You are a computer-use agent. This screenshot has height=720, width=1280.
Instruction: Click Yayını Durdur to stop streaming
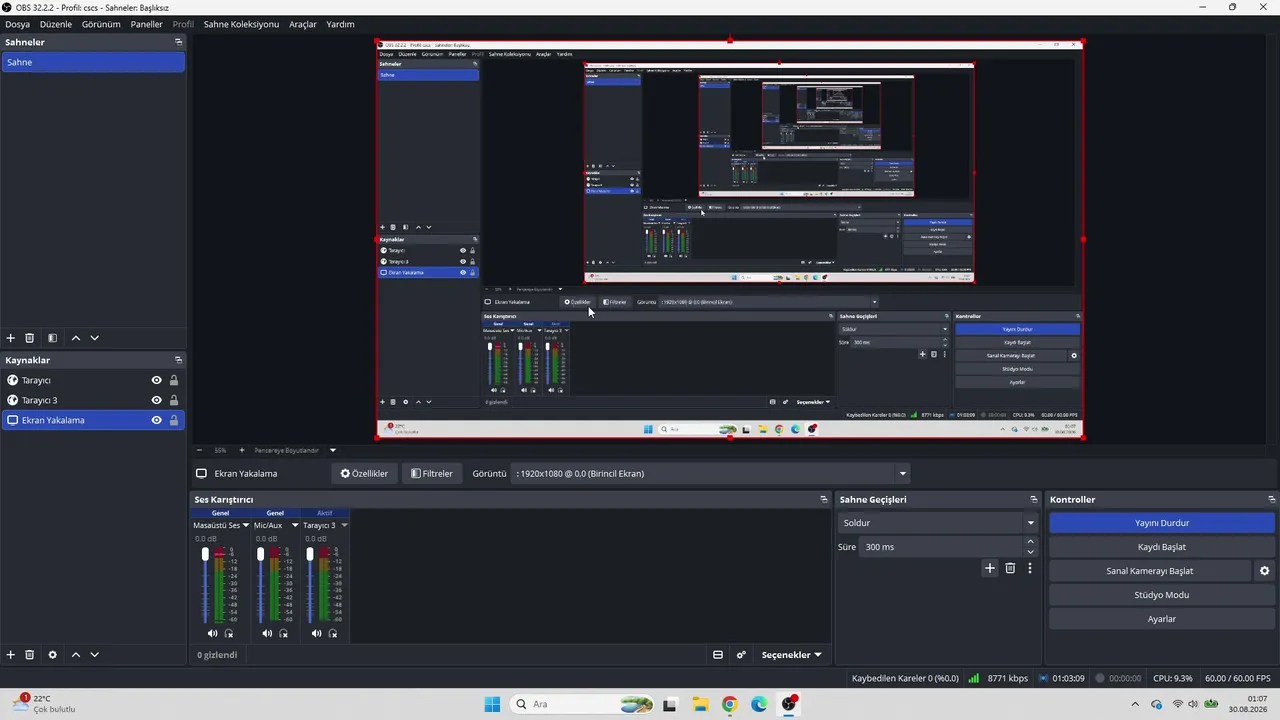point(1162,523)
